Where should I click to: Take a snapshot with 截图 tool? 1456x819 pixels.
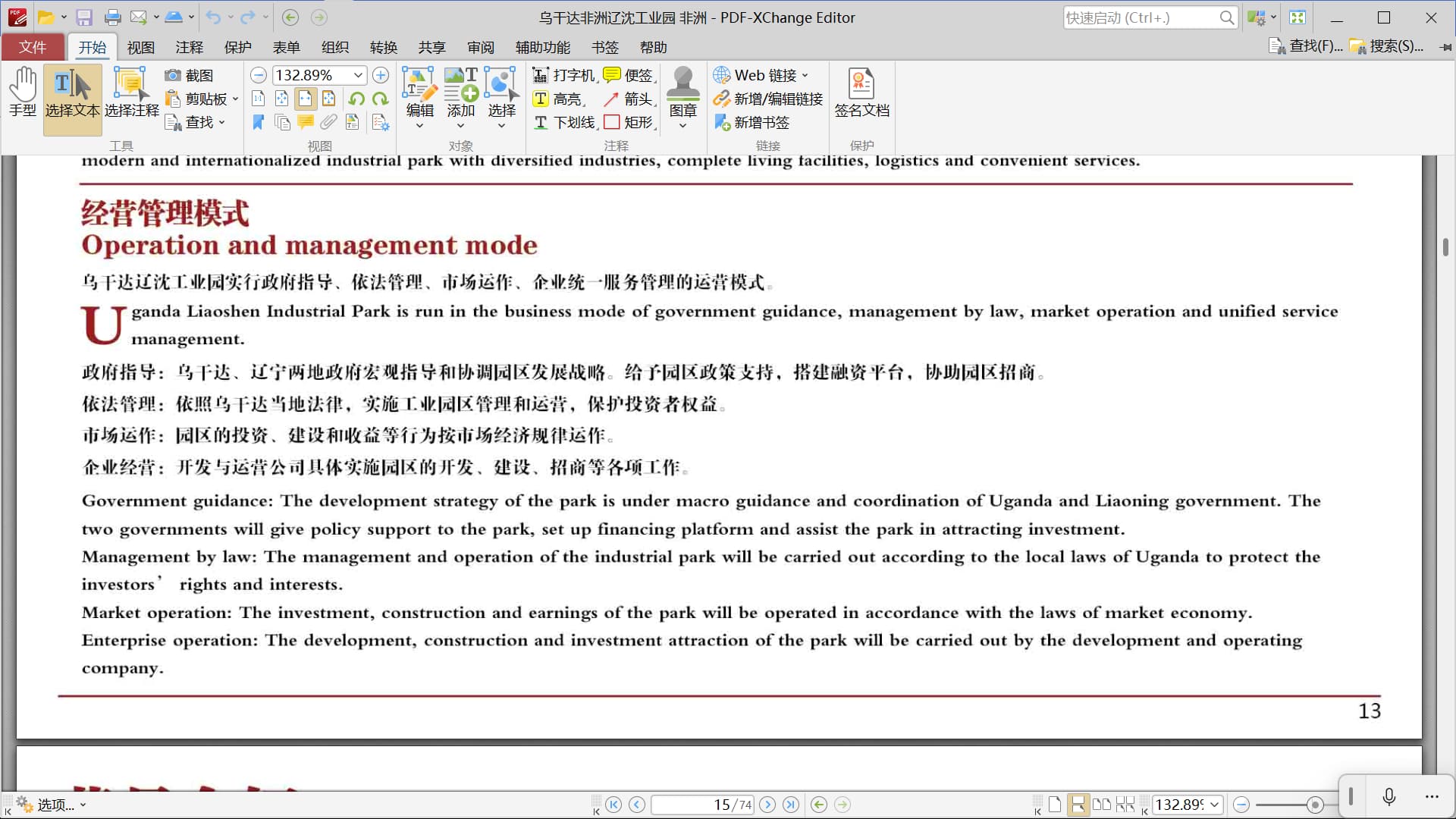click(x=190, y=75)
